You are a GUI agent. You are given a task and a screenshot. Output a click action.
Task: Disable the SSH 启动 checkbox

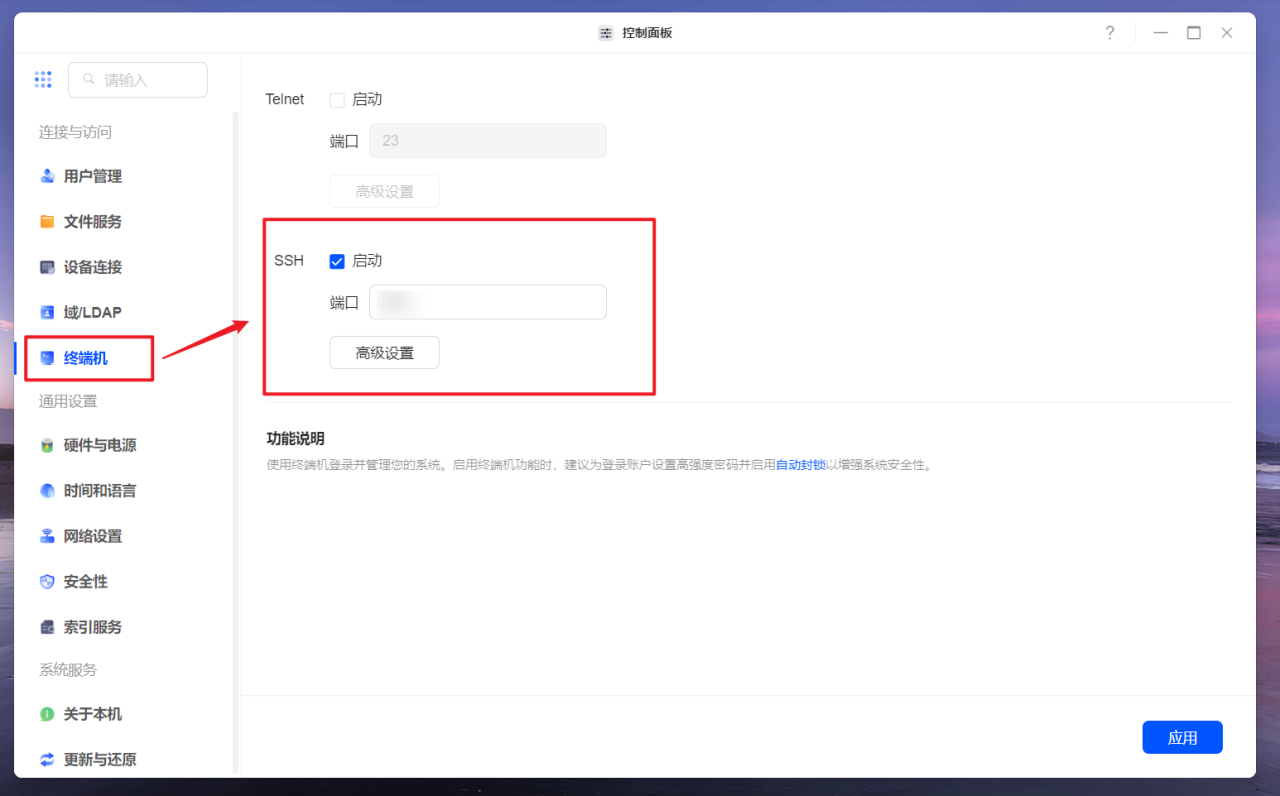coord(336,261)
